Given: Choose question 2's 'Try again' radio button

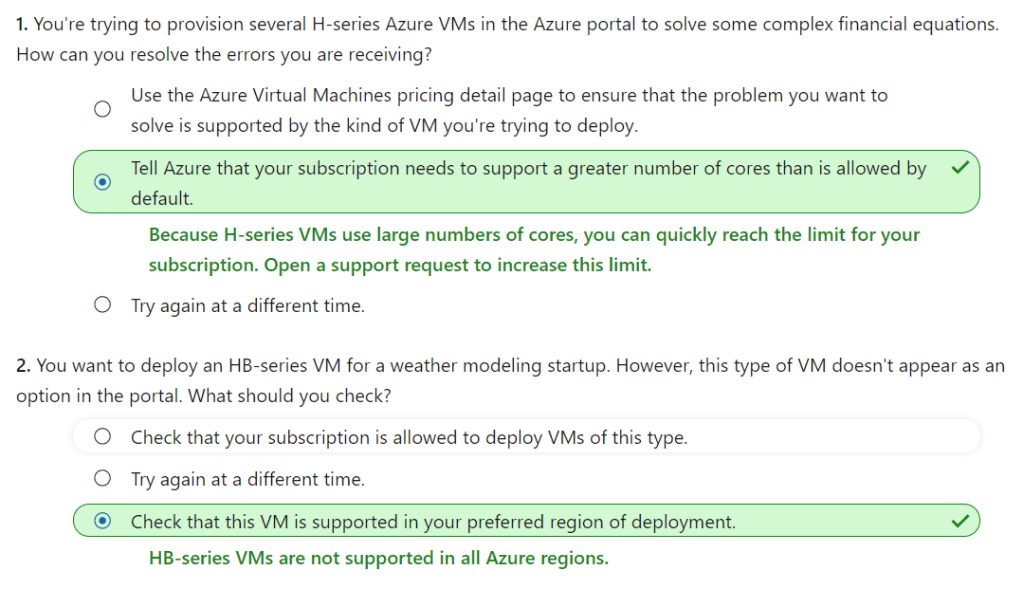Looking at the screenshot, I should 102,479.
